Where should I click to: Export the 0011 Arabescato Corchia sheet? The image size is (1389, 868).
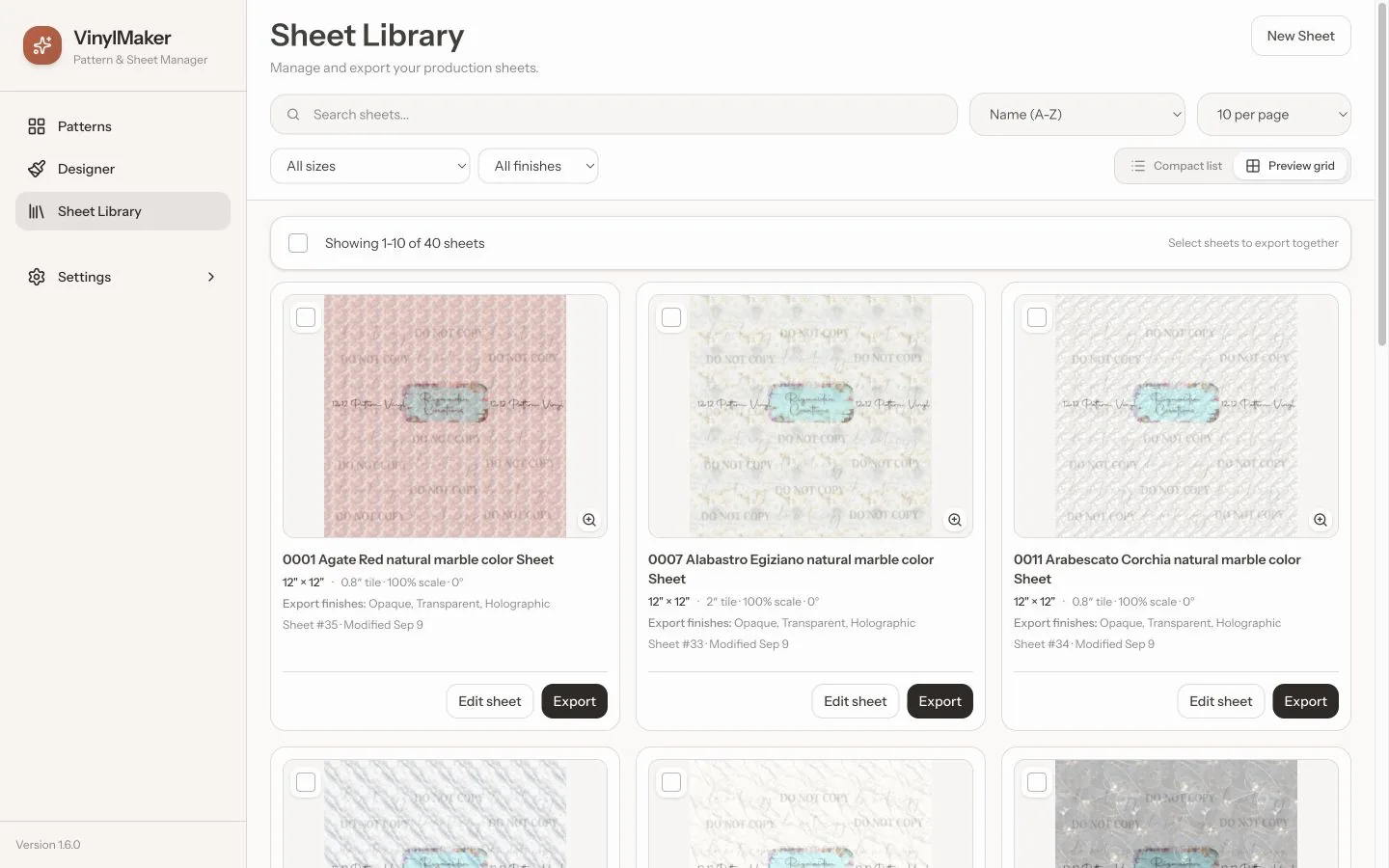tap(1305, 701)
